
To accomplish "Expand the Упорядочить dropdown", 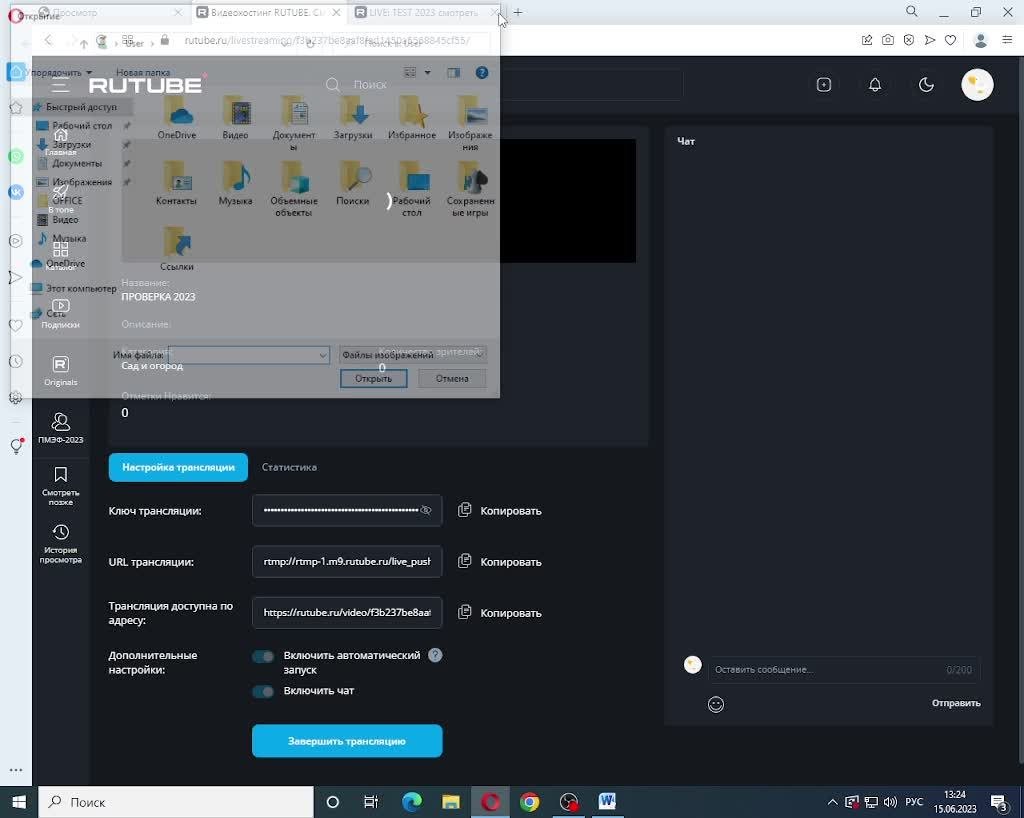I will click(x=60, y=72).
